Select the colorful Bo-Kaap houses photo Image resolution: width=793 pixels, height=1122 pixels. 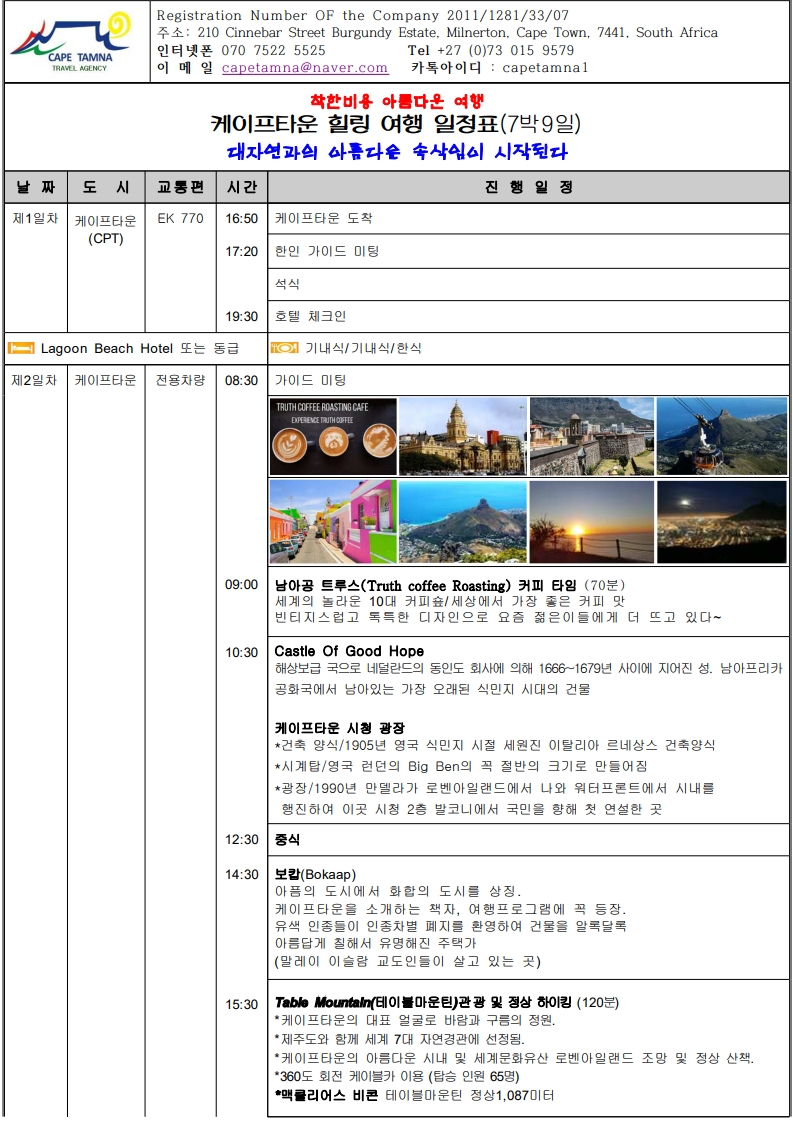pos(333,522)
